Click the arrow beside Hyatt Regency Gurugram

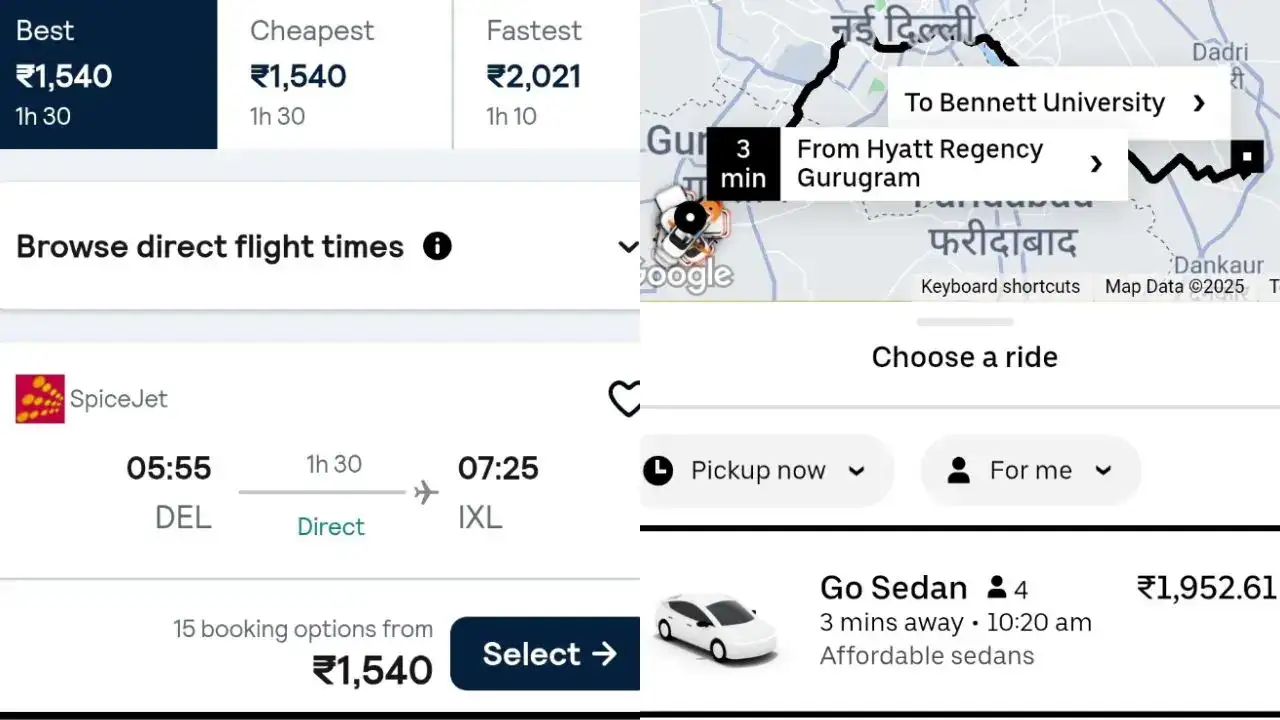[1096, 164]
